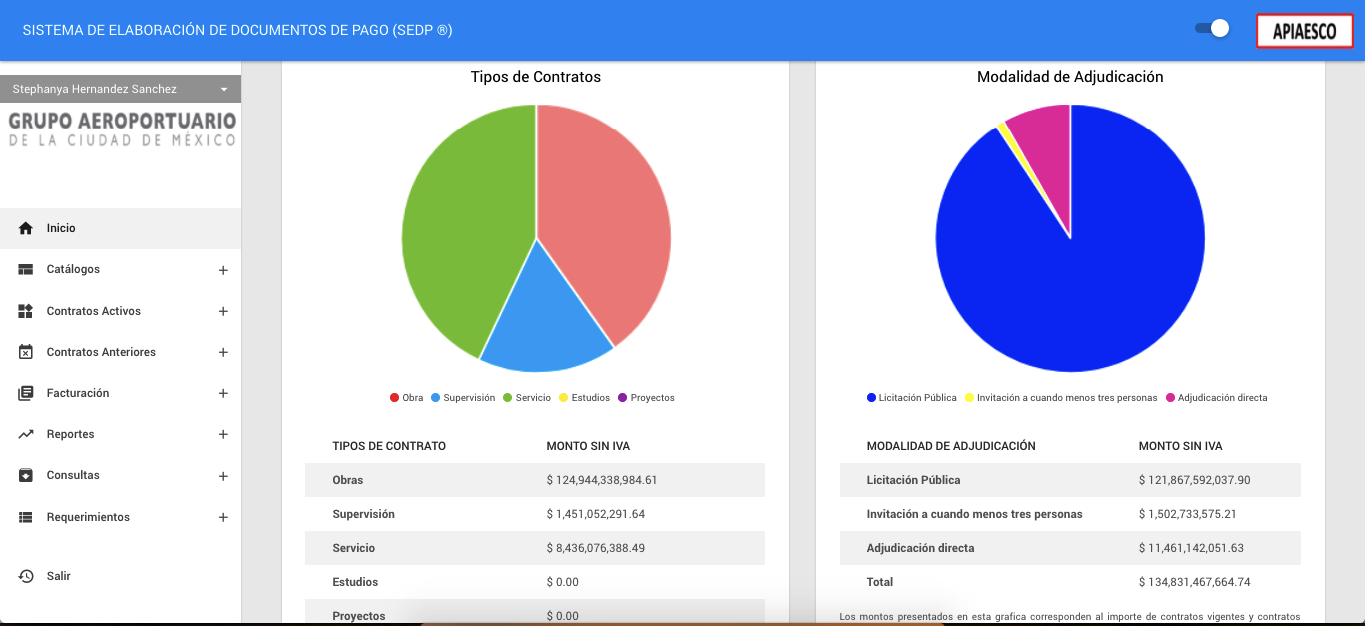Click the APIAESCO button in header
The image size is (1365, 626).
1304,32
